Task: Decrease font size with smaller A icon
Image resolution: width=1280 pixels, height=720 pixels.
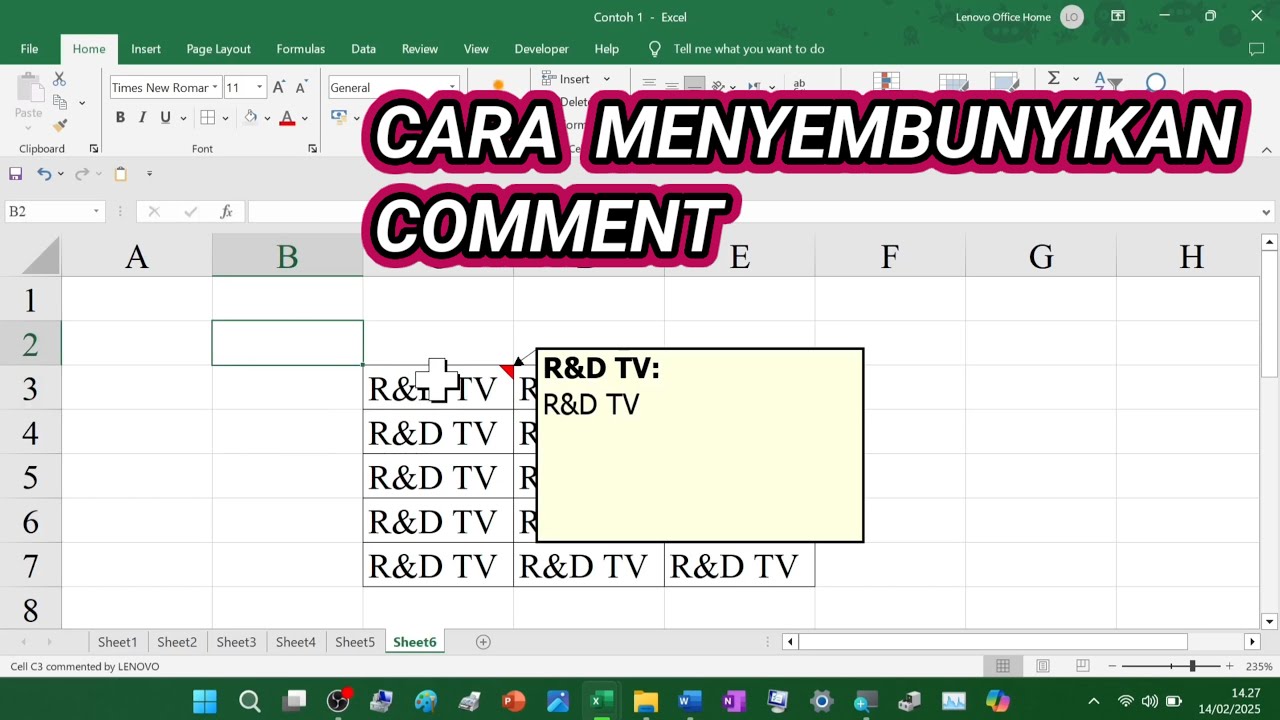Action: 300,88
